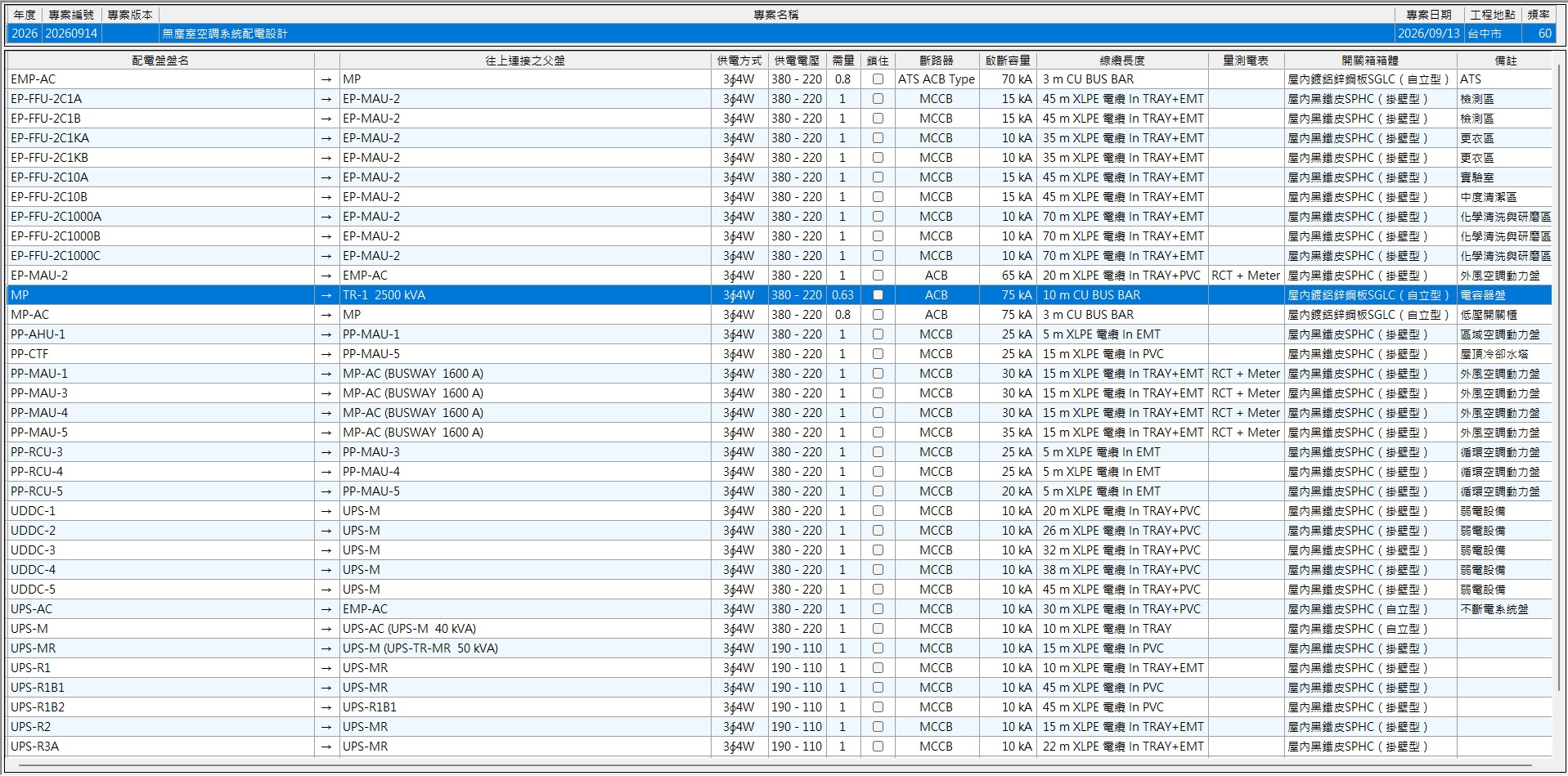Select the 不斷電系統盤 remark cell
Screen dimensions: 1568x776
[1505, 609]
